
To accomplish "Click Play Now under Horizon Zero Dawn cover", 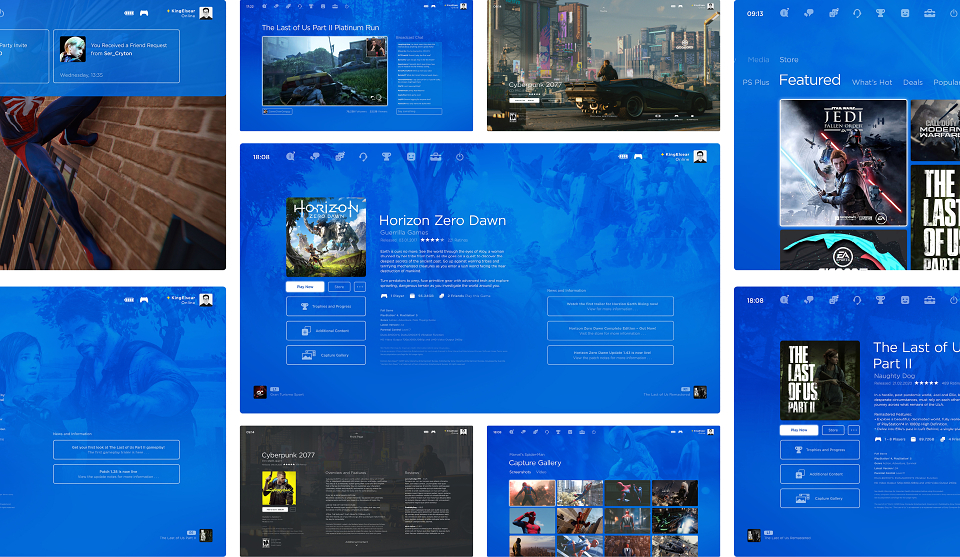I will point(305,286).
